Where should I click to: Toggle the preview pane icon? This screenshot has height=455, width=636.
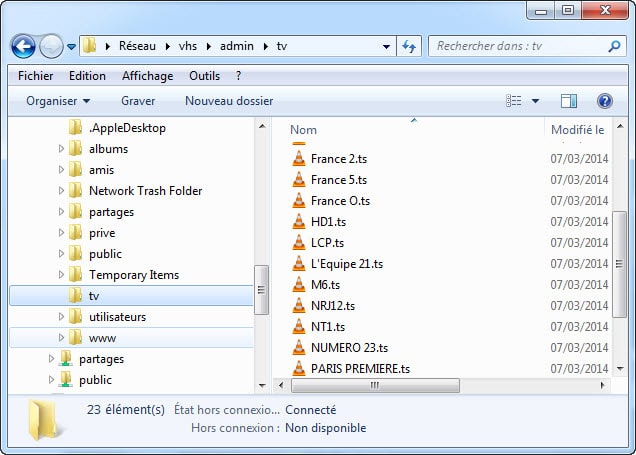coord(569,101)
